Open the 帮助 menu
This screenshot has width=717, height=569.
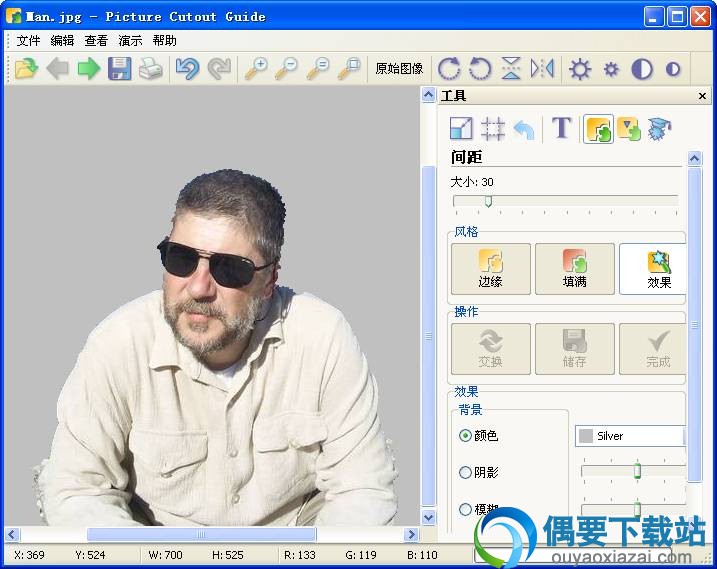pyautogui.click(x=165, y=41)
